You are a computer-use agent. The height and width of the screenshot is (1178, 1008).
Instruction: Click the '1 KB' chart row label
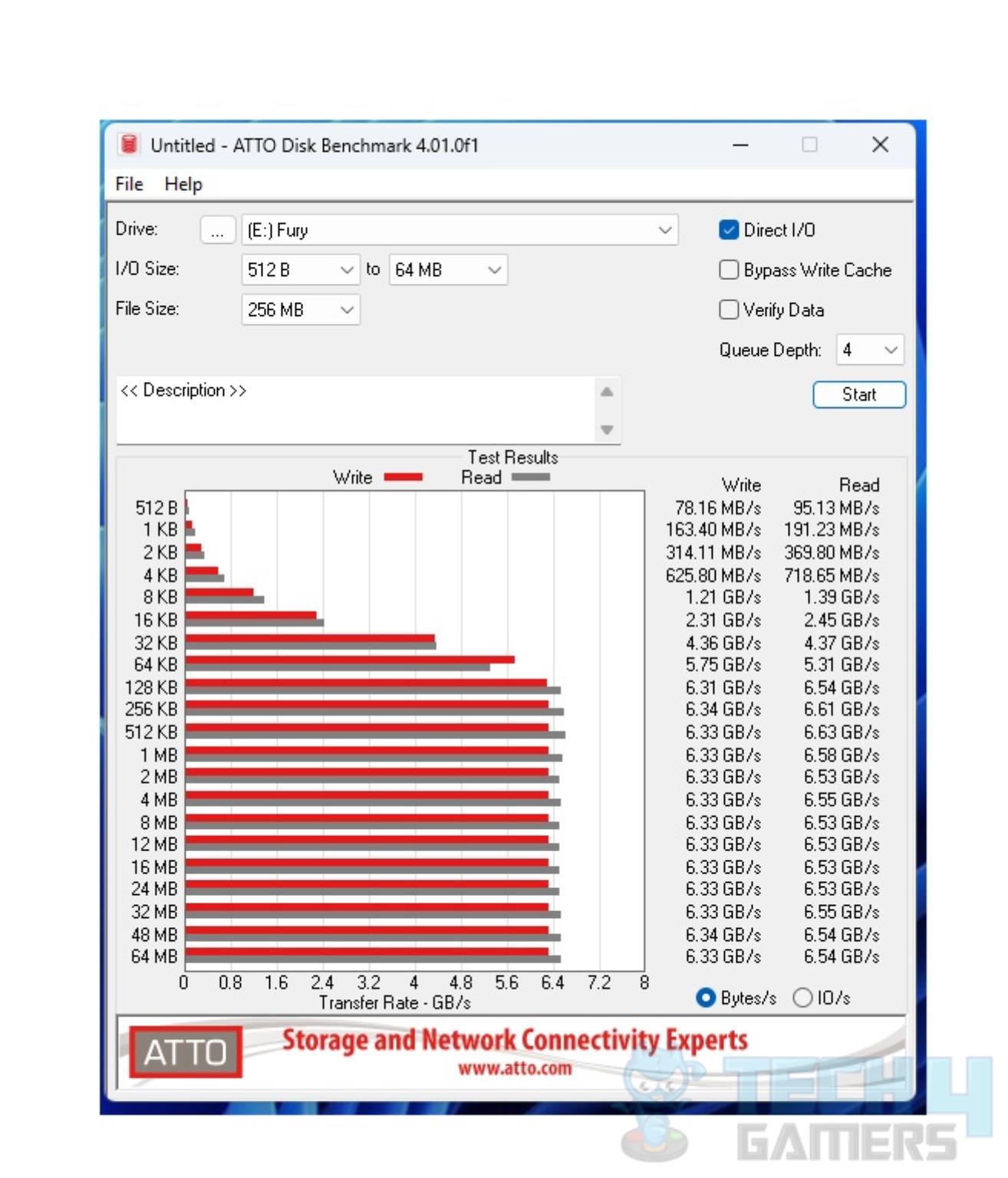pyautogui.click(x=160, y=530)
